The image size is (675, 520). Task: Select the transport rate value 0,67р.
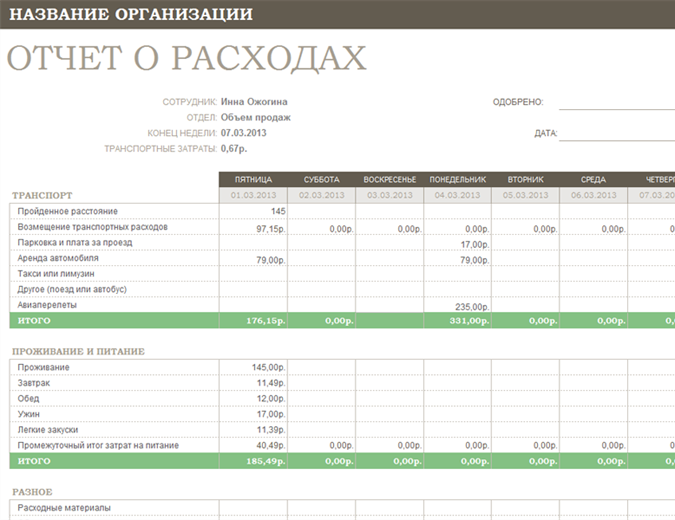pos(234,148)
